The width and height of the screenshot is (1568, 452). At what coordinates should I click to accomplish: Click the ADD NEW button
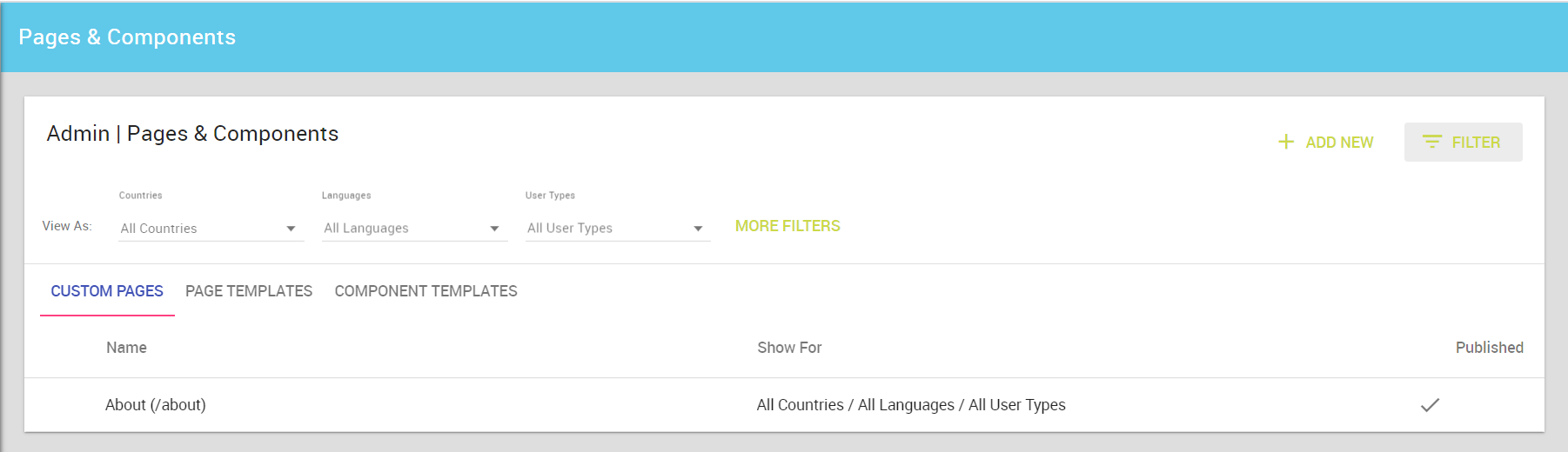1326,142
